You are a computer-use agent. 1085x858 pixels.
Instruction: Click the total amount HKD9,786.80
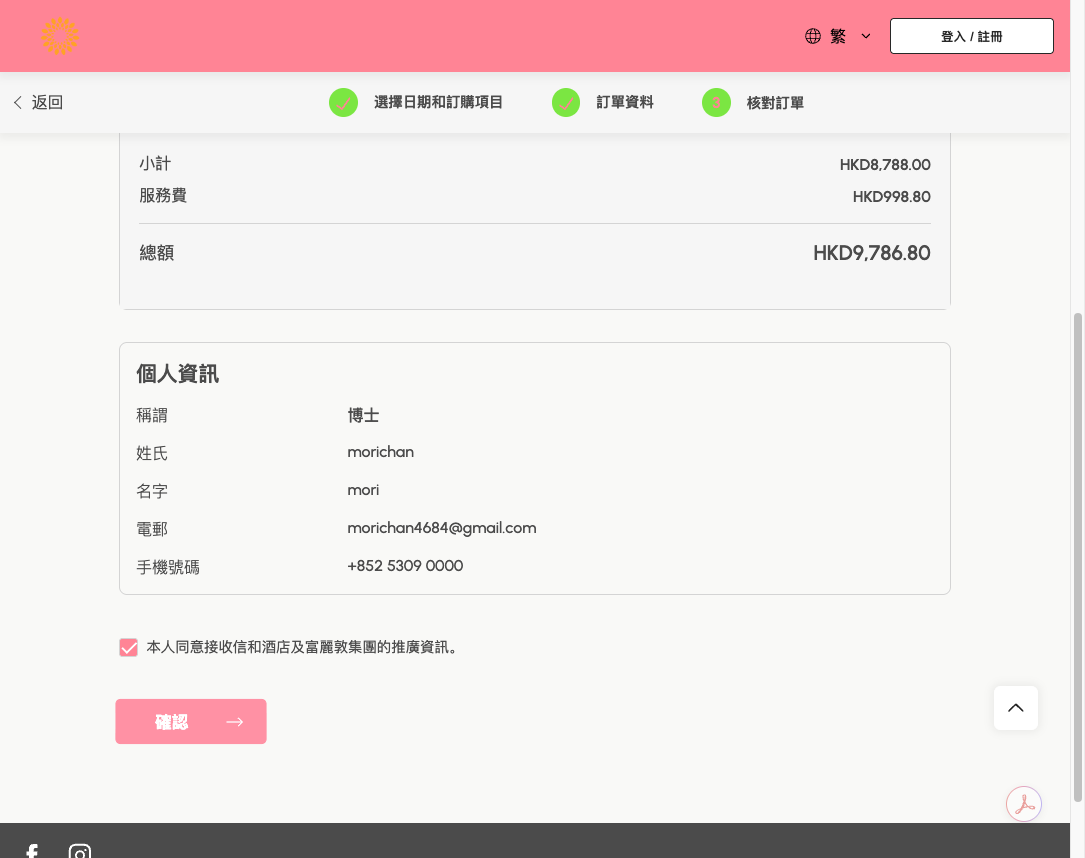[x=872, y=253]
